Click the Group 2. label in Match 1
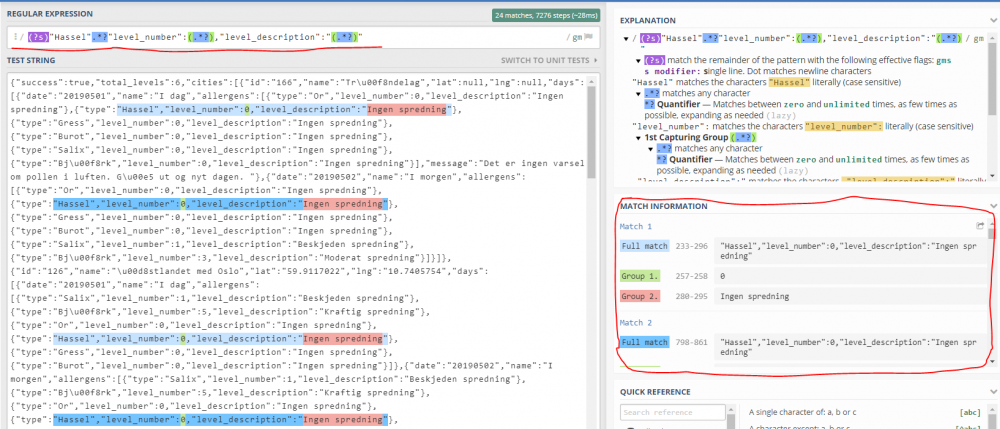The height and width of the screenshot is (429, 1000). [x=639, y=296]
